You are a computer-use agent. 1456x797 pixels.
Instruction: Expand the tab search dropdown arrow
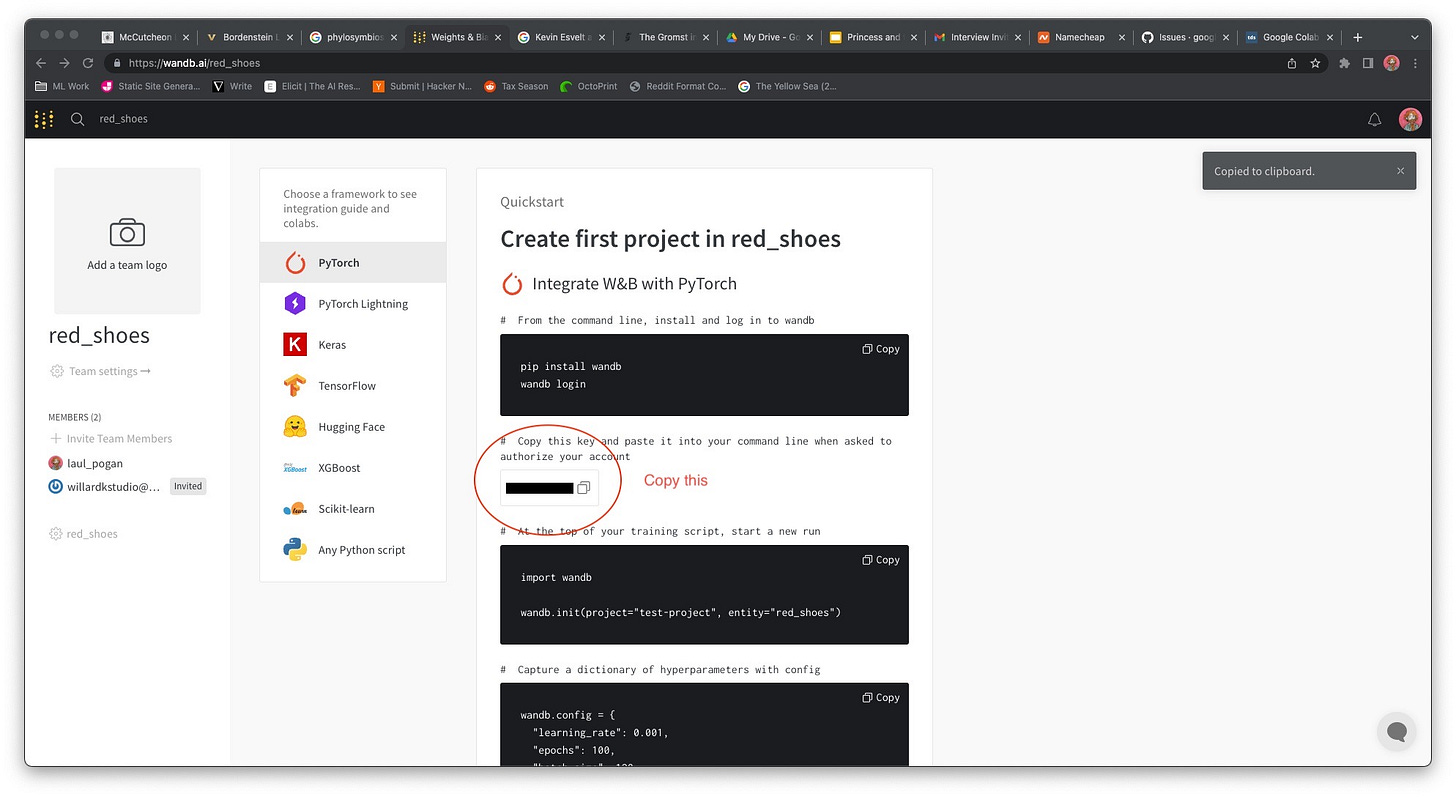click(x=1414, y=37)
